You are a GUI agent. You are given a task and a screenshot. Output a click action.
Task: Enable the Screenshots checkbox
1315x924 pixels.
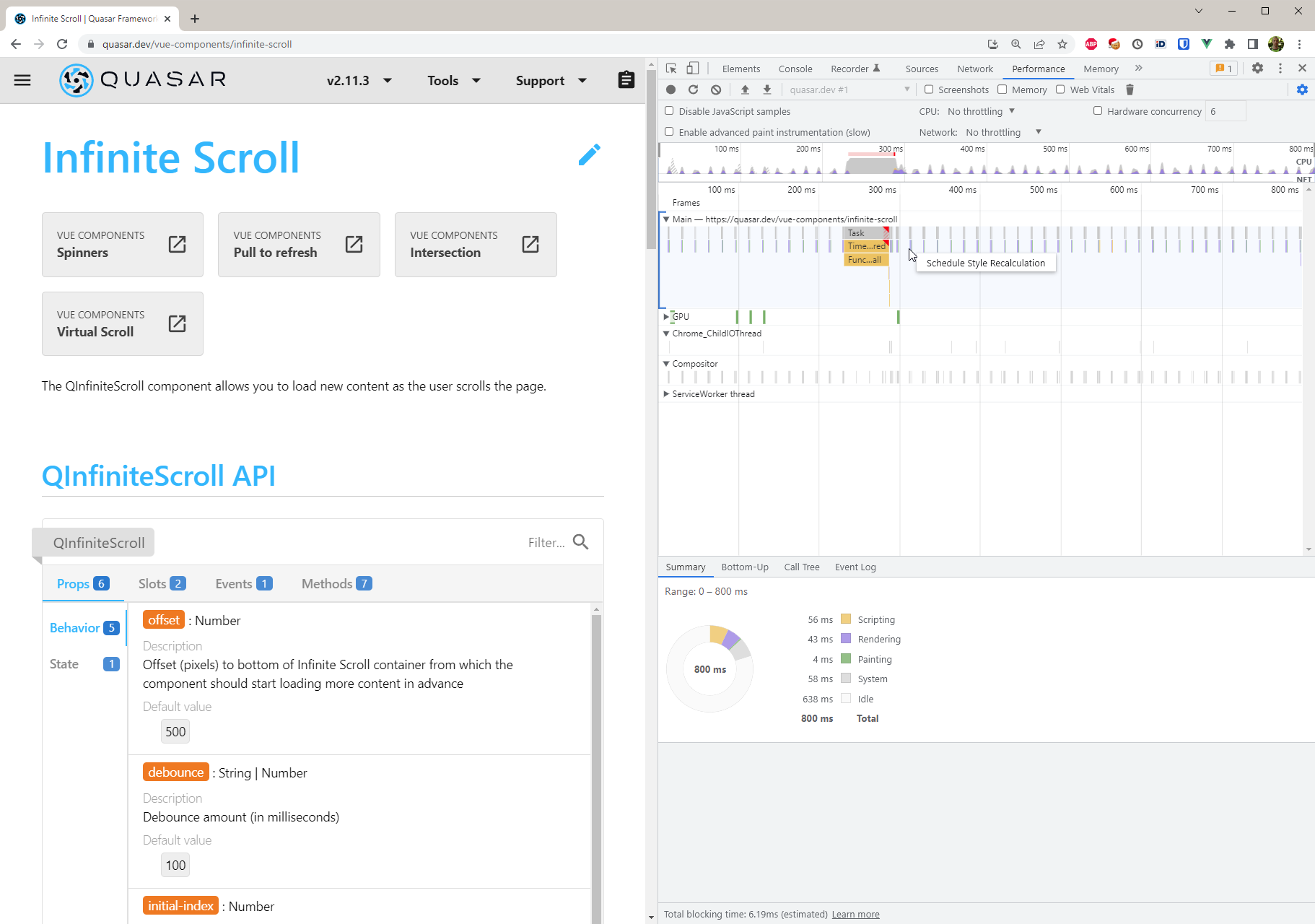click(x=930, y=90)
